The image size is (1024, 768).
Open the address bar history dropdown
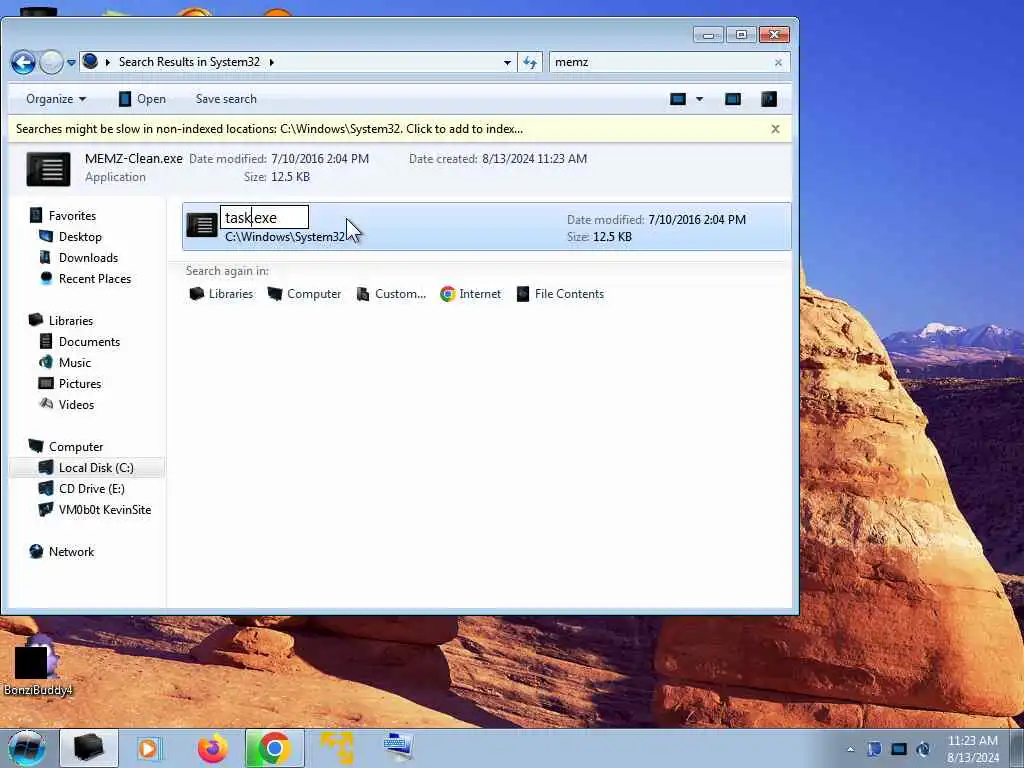click(x=507, y=63)
